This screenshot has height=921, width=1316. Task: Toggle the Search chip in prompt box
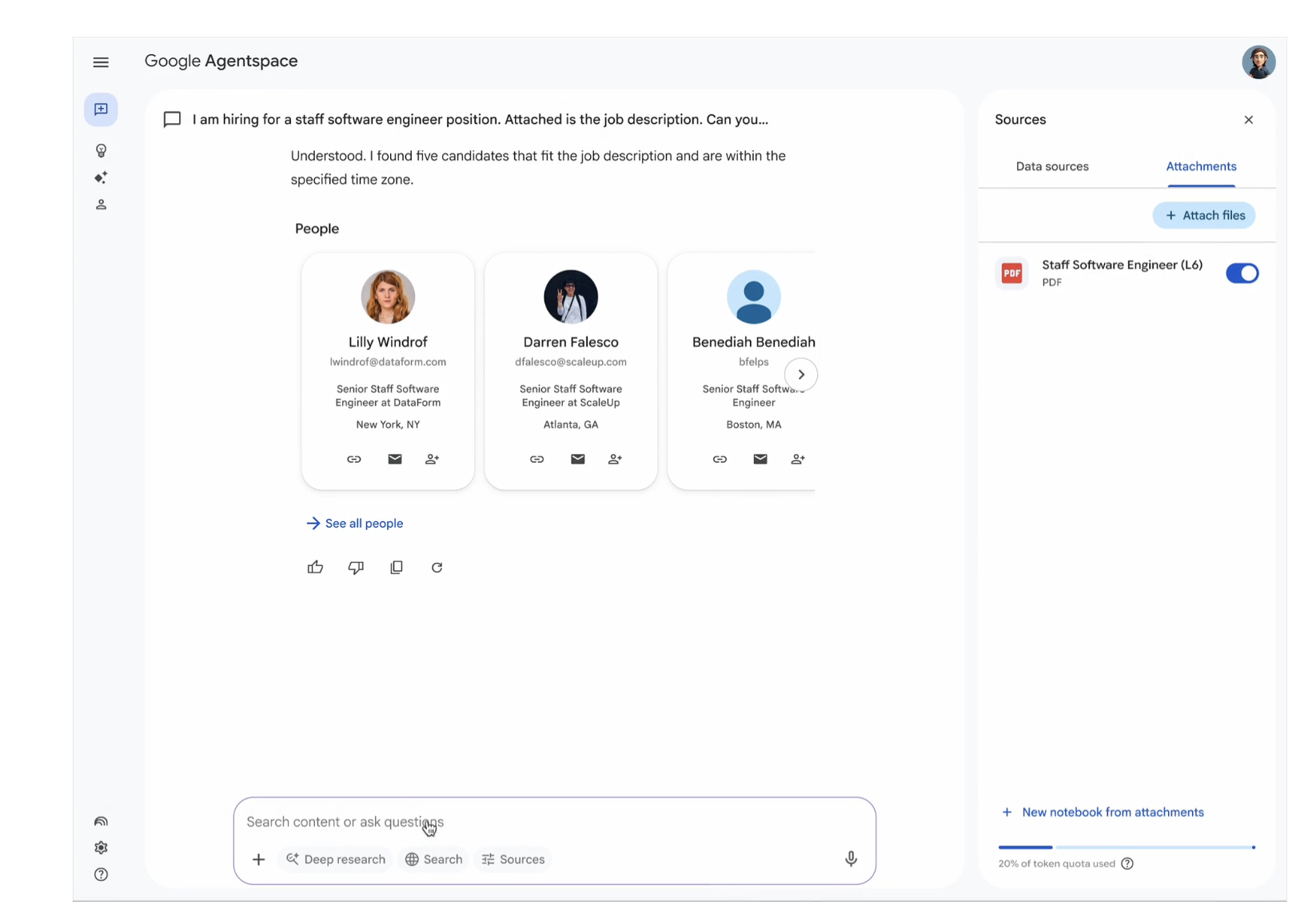point(433,859)
